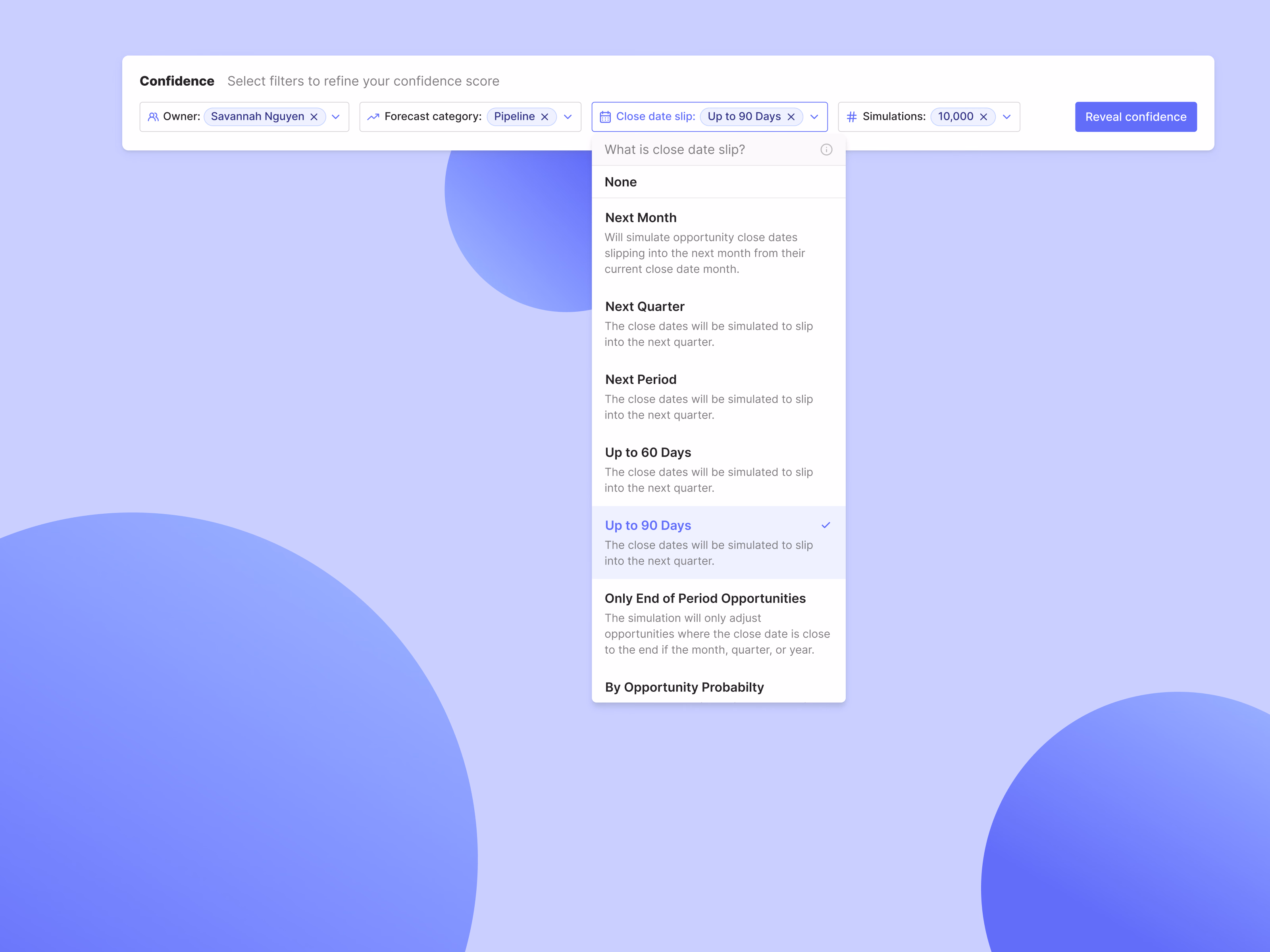
Task: Open the close date slip info icon
Action: coord(826,150)
